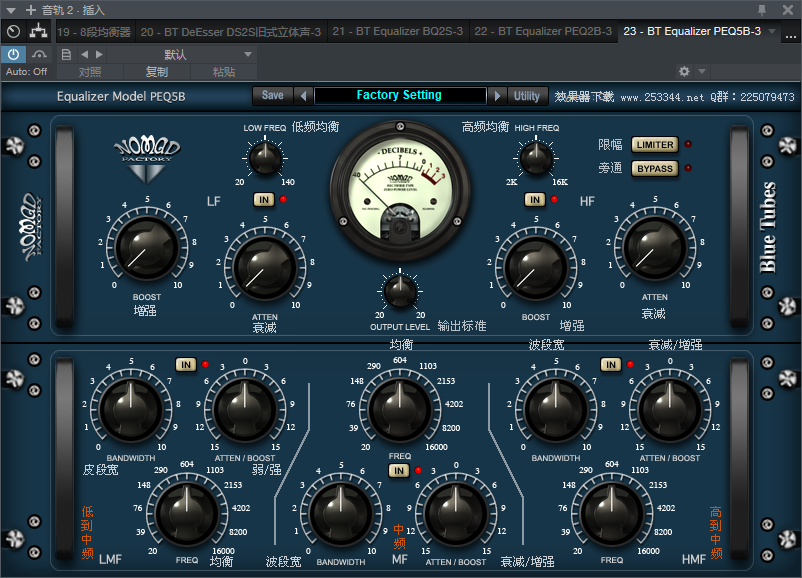Open the more options ellipsis menu
The image size is (802, 578).
(x=791, y=35)
